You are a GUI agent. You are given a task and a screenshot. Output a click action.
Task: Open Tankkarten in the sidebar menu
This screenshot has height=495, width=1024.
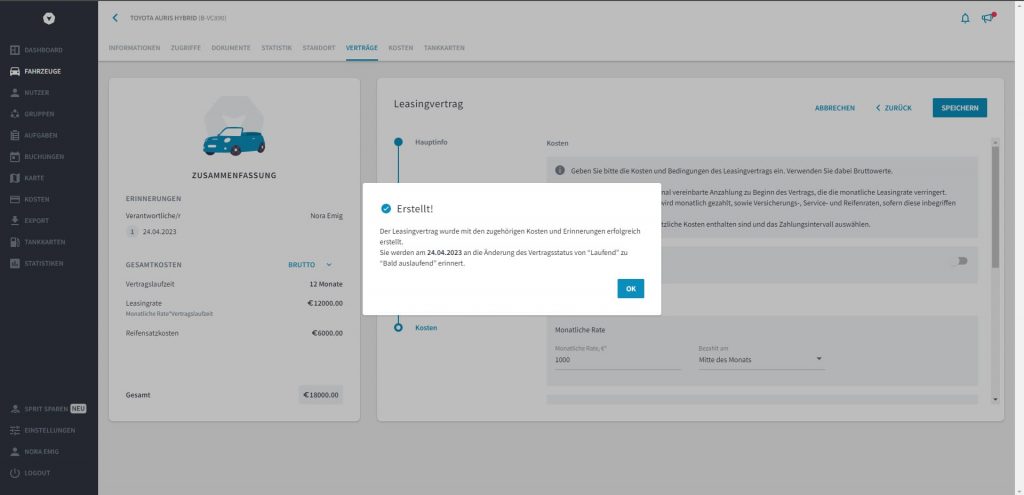pos(37,242)
